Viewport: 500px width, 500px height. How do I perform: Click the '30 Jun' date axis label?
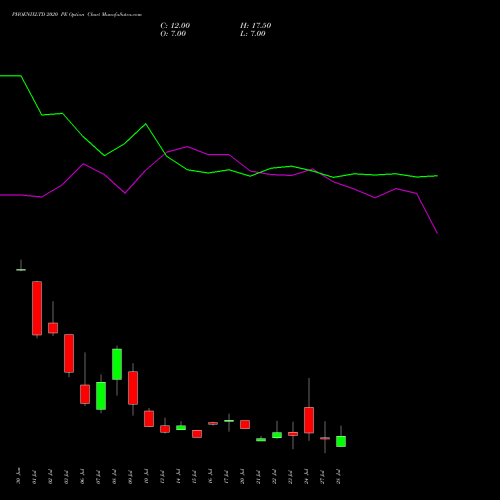[x=18, y=476]
